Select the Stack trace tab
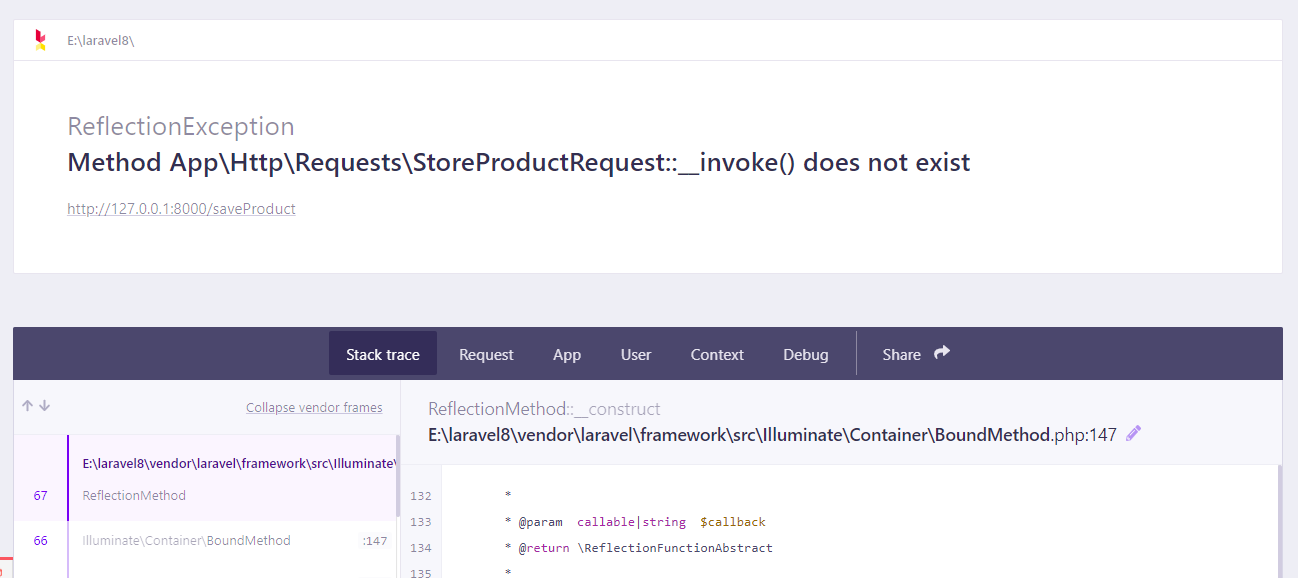Screen dimensions: 1298x578 point(383,353)
